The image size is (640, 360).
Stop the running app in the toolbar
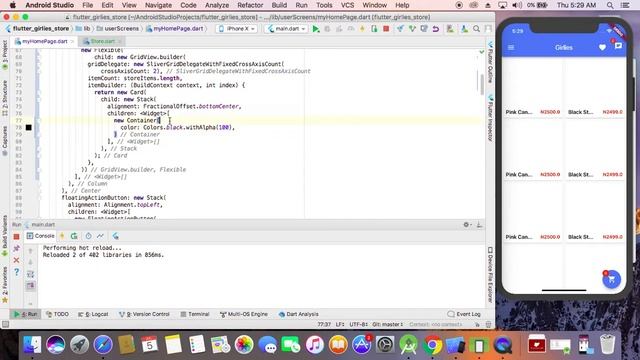tap(386, 29)
